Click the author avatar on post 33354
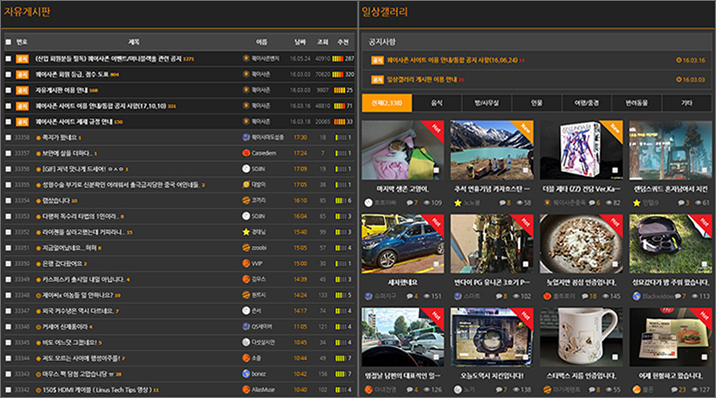 [246, 200]
